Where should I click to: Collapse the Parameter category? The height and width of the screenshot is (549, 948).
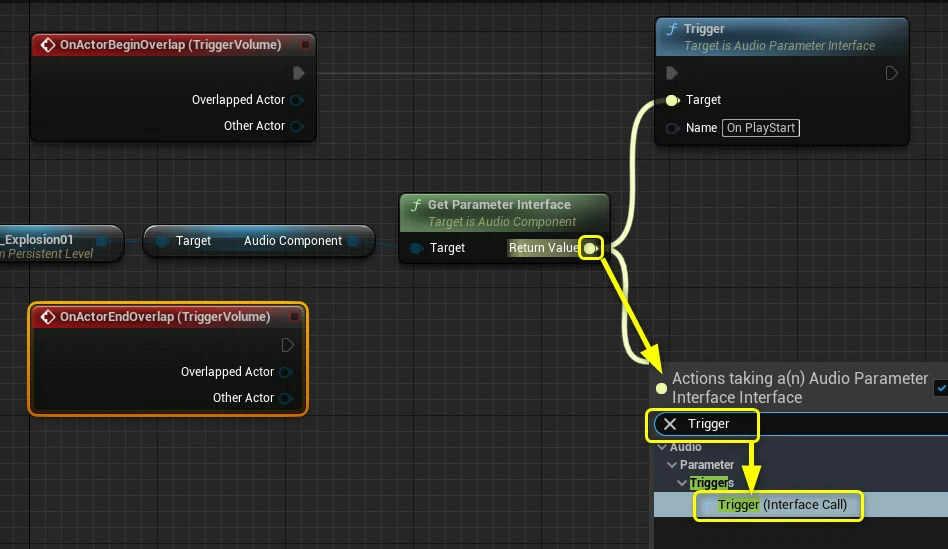point(672,465)
